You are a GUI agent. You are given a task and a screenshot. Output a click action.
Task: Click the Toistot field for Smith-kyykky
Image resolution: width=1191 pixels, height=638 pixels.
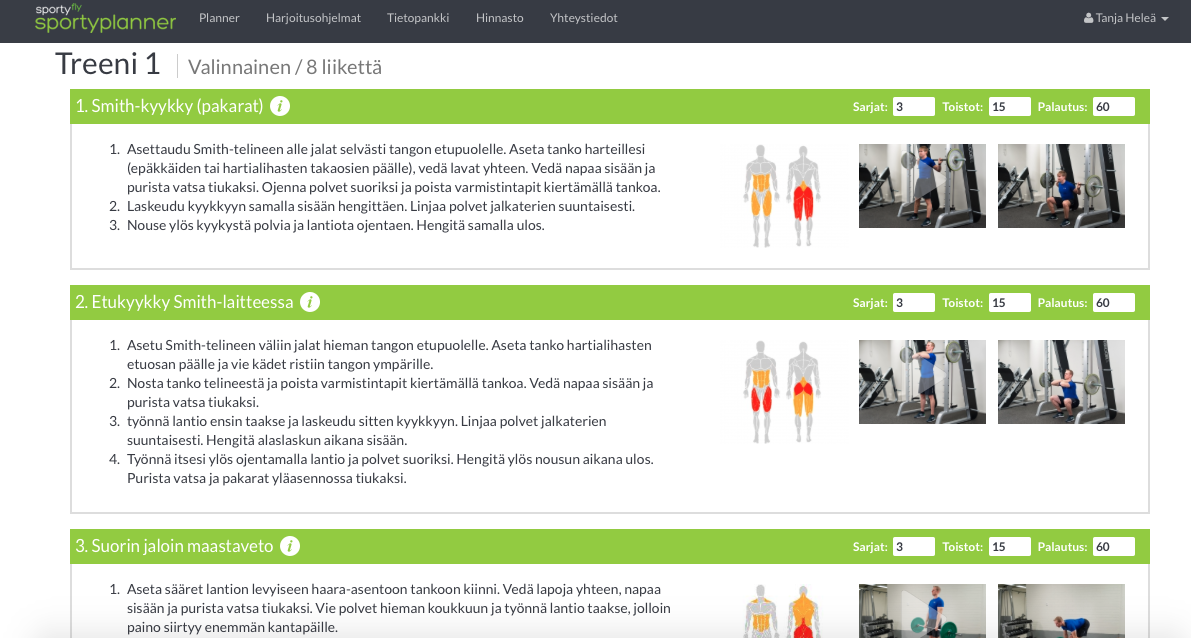click(1009, 106)
